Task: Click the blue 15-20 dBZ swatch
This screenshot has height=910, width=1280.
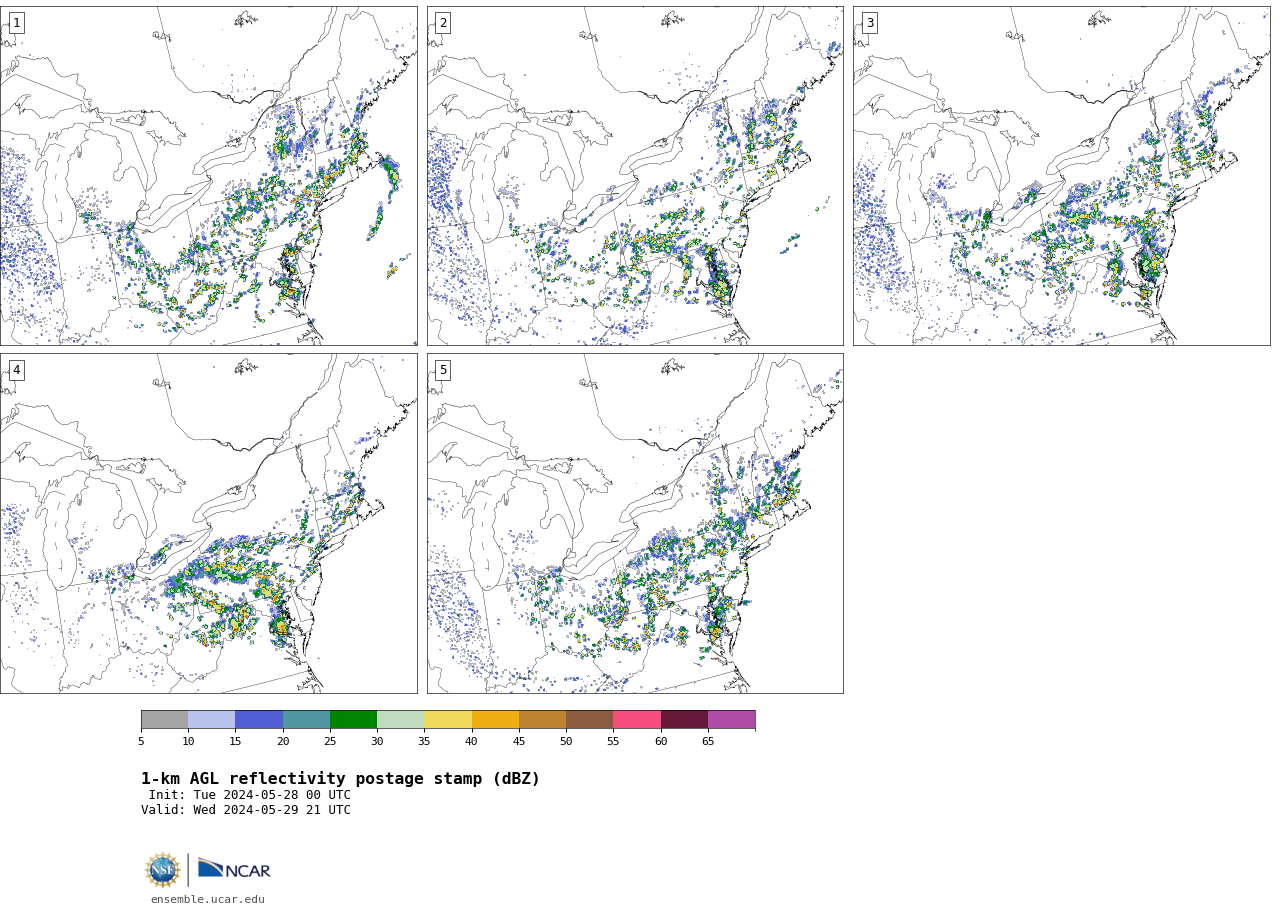Action: point(259,720)
